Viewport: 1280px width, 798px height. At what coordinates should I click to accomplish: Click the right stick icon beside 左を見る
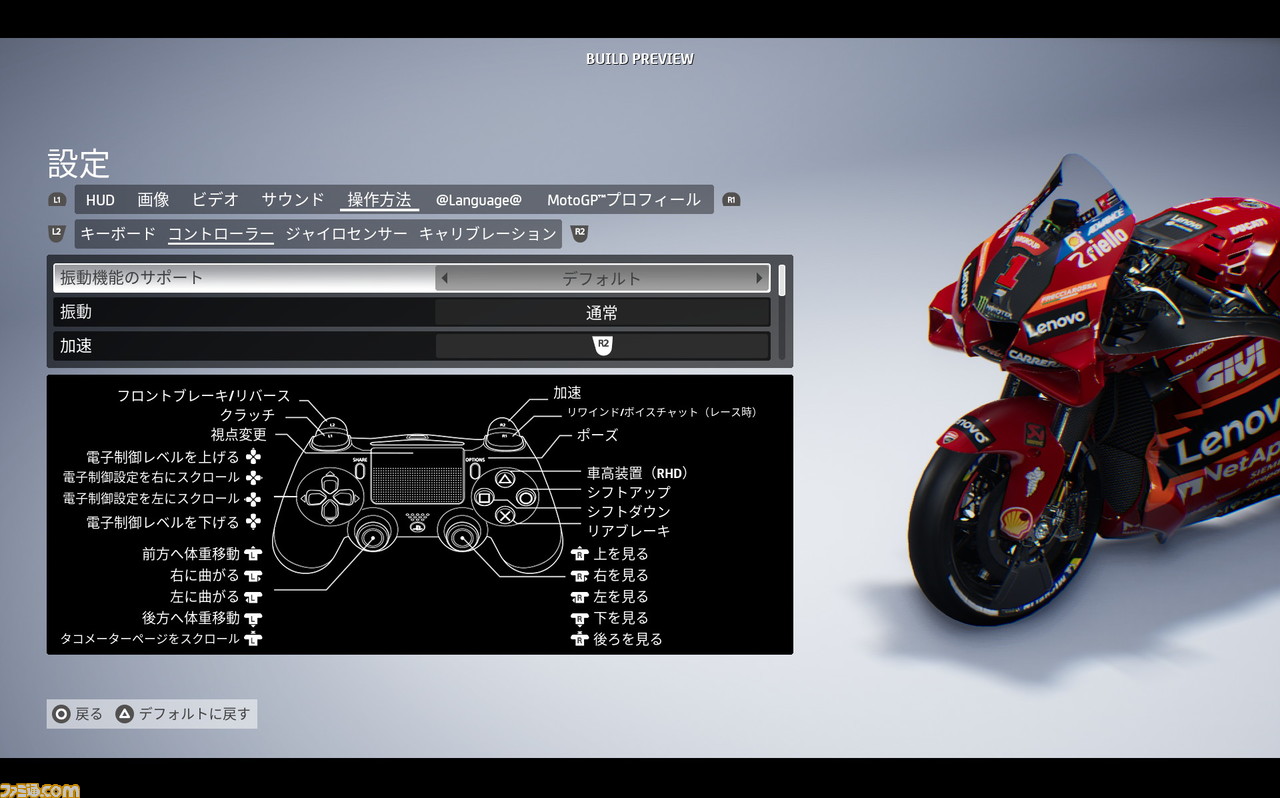(578, 597)
